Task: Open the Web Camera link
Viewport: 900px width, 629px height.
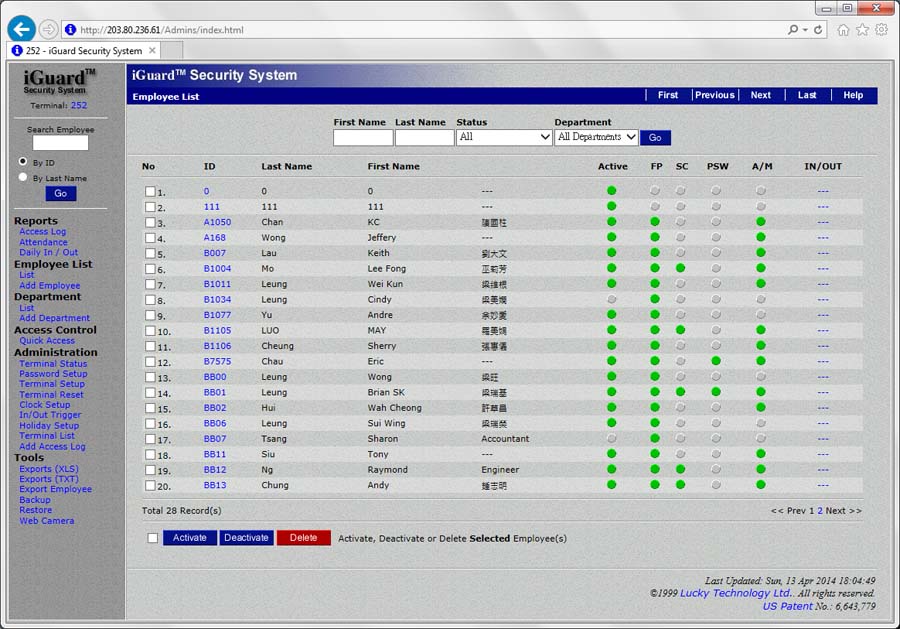Action: (x=46, y=521)
